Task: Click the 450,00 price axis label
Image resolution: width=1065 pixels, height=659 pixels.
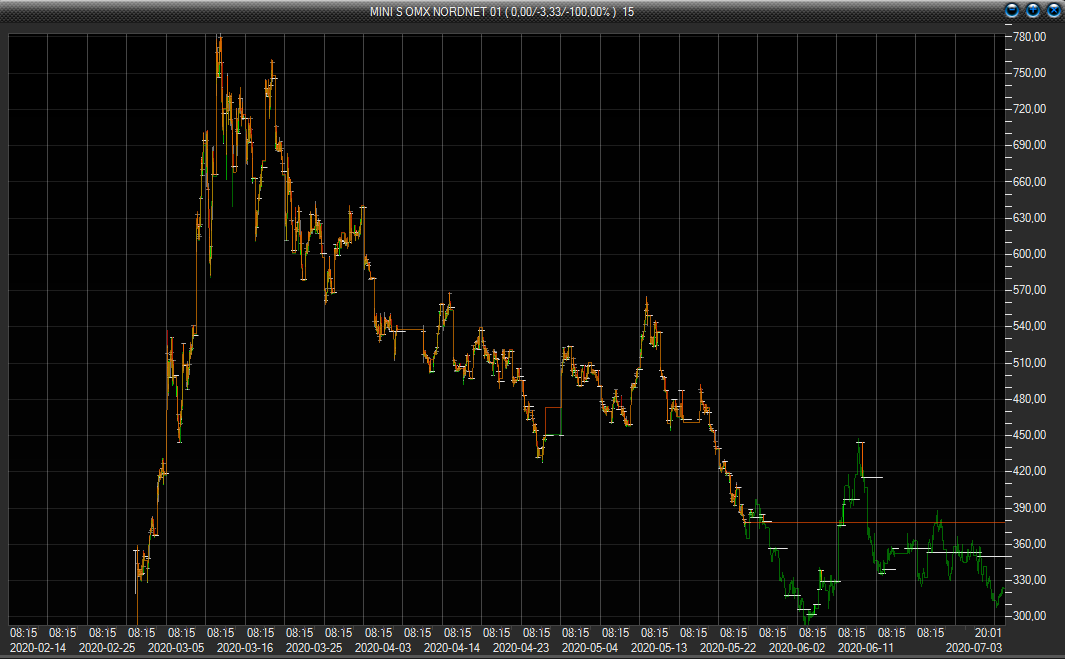Action: pyautogui.click(x=1029, y=435)
